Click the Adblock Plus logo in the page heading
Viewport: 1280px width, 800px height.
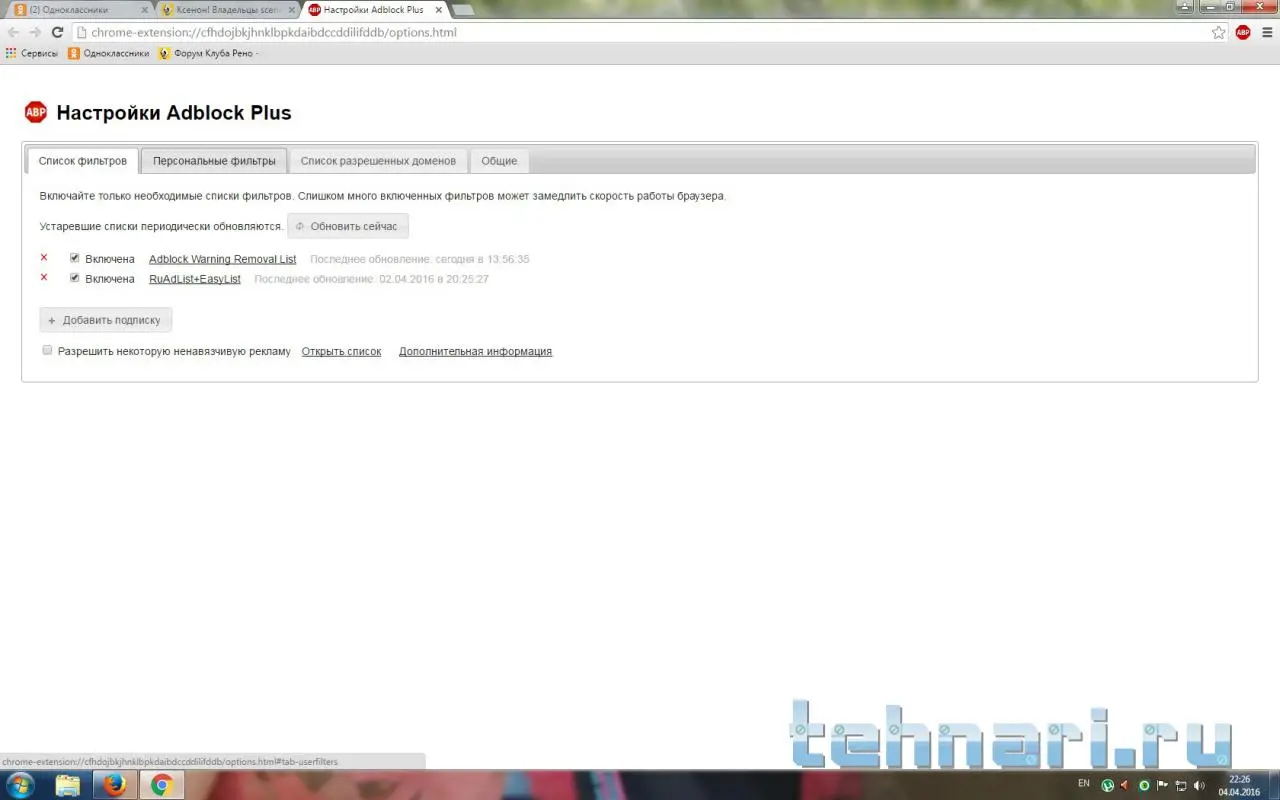coord(35,112)
